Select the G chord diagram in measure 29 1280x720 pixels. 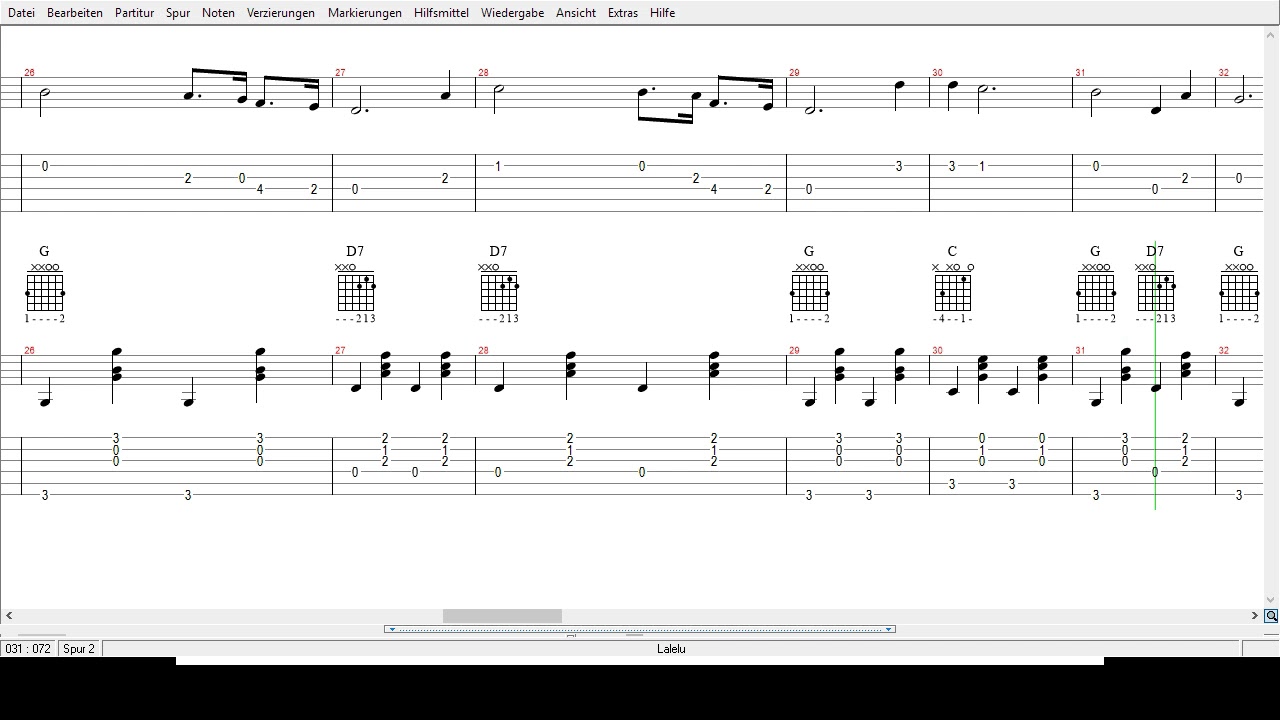(x=809, y=292)
